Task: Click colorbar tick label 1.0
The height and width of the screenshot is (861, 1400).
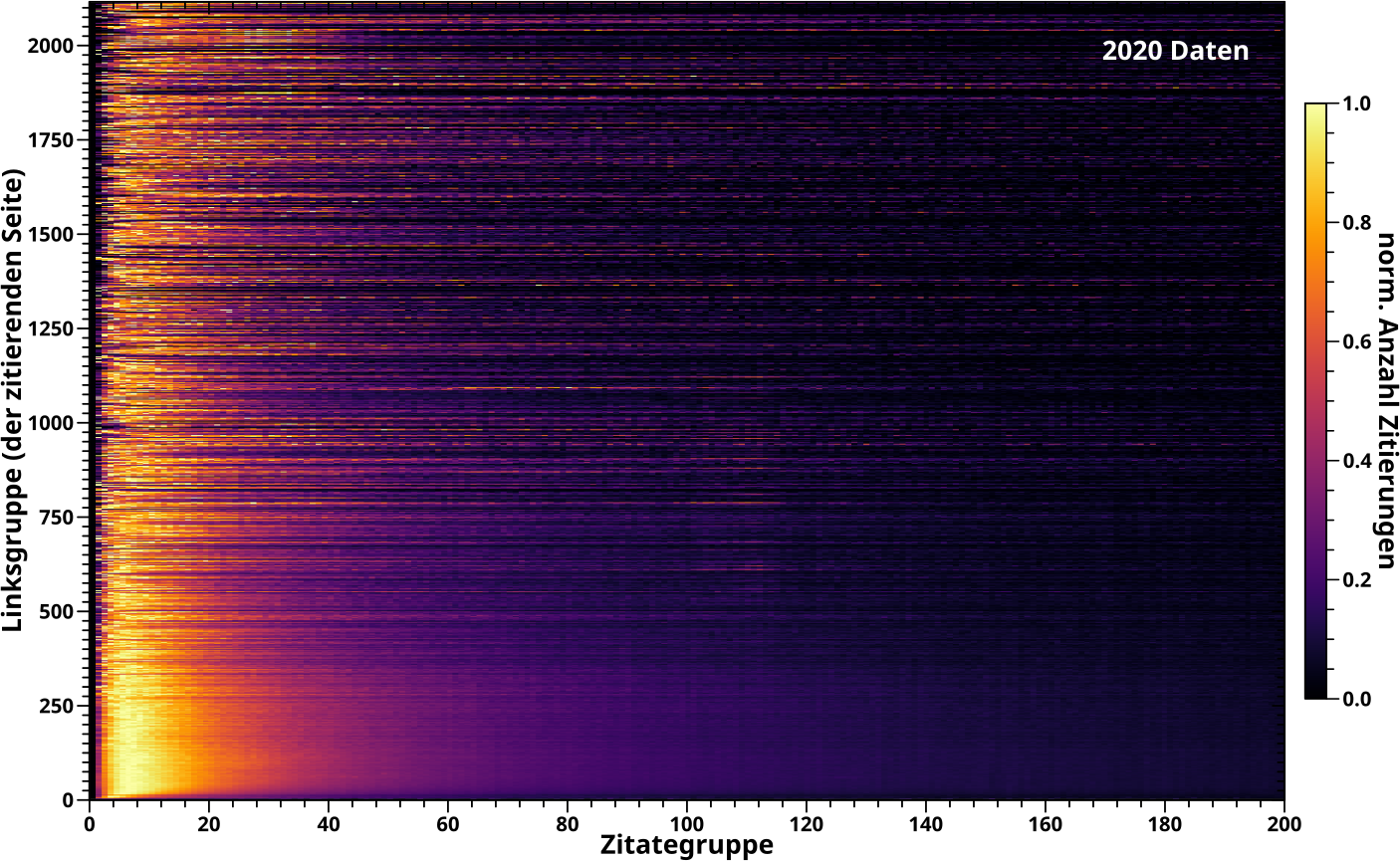Action: (x=1356, y=104)
